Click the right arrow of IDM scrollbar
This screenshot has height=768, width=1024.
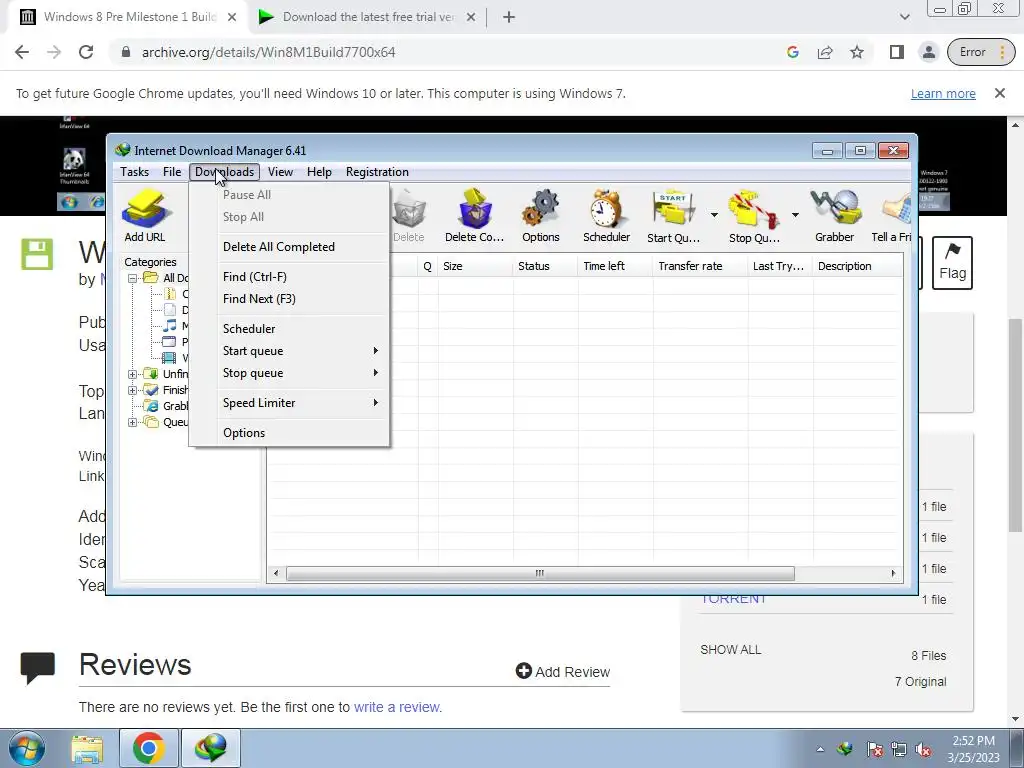[x=893, y=573]
